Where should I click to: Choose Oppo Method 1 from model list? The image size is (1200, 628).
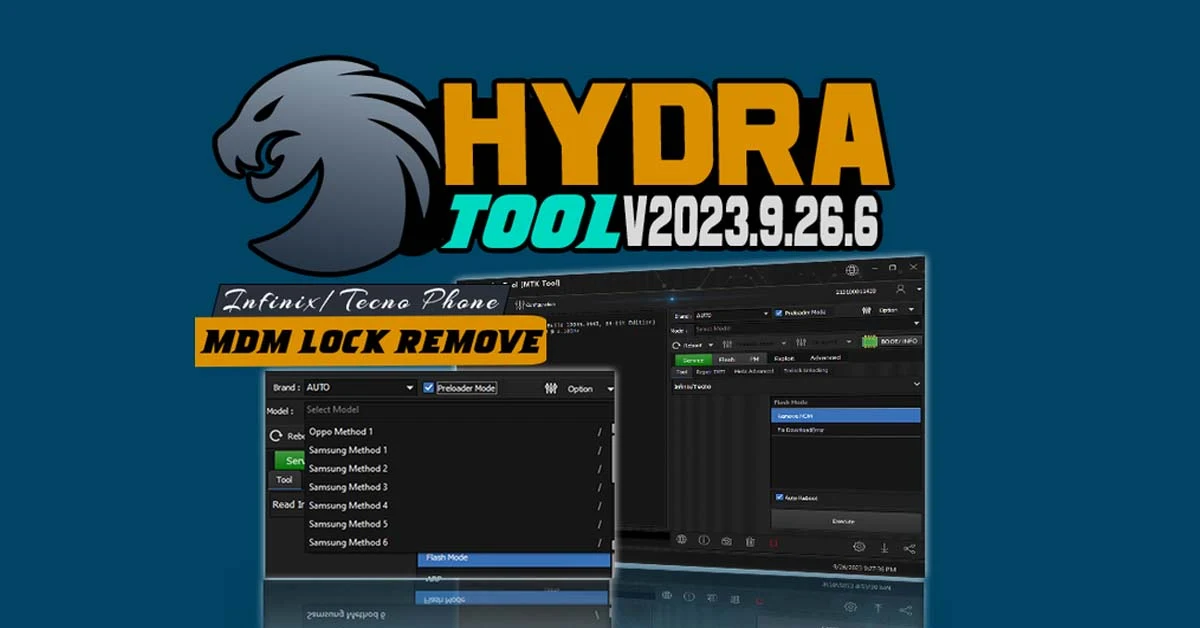click(455, 432)
